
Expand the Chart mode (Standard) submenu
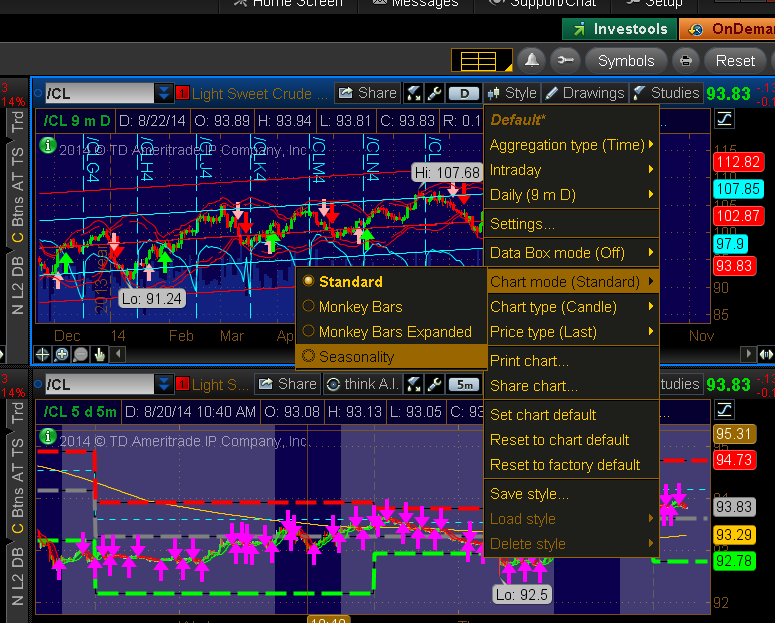[x=571, y=282]
